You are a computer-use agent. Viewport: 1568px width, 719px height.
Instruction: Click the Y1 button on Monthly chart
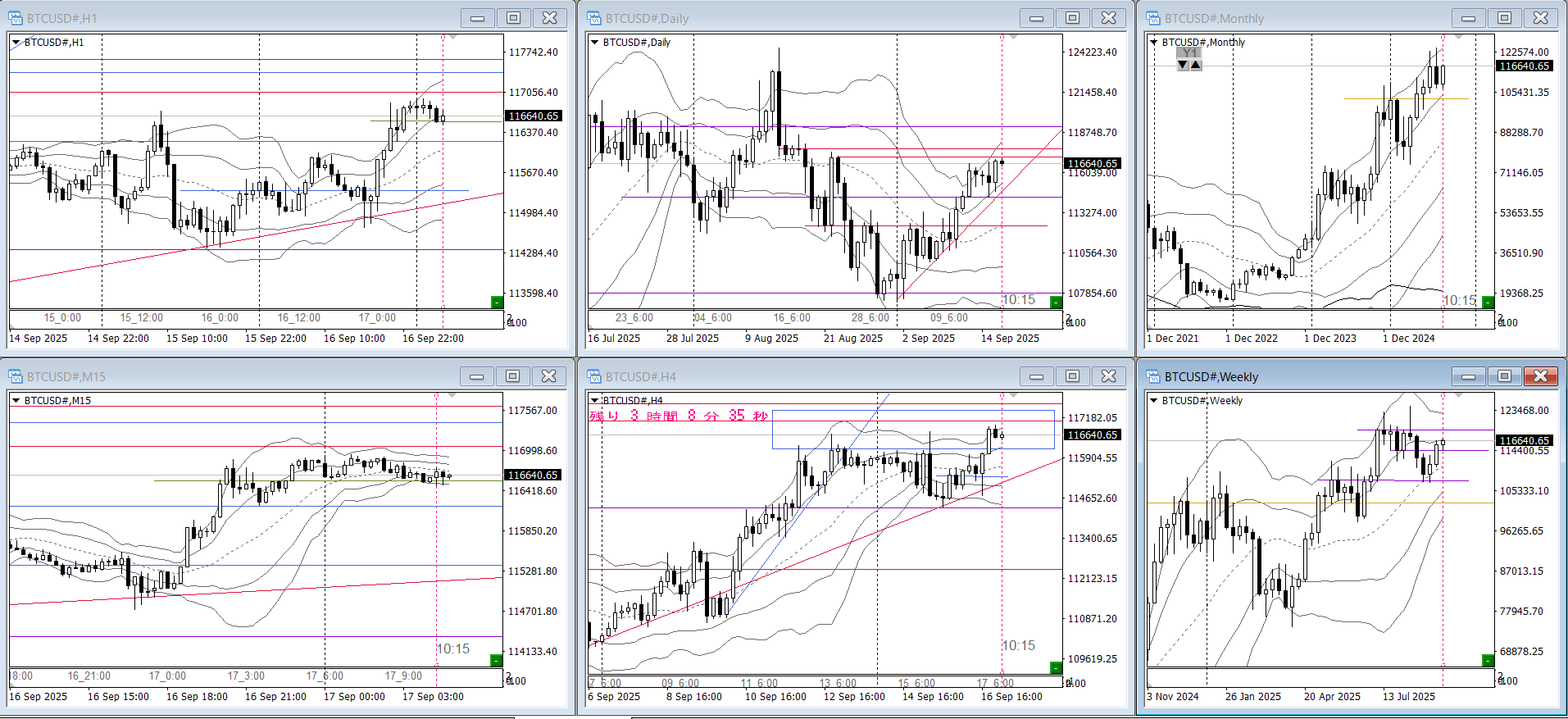coord(1189,53)
